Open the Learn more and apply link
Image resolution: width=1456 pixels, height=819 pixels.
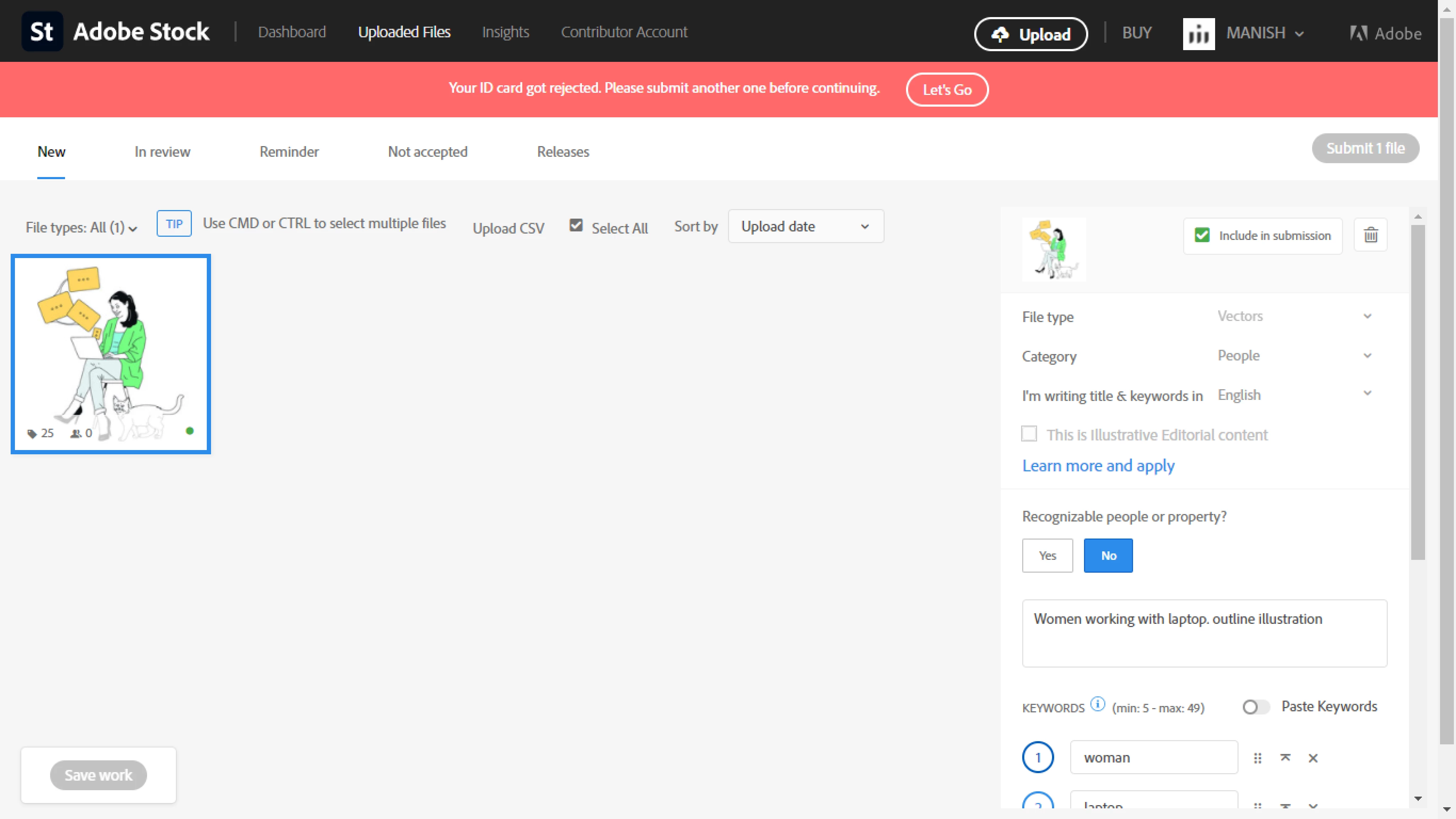click(1098, 466)
